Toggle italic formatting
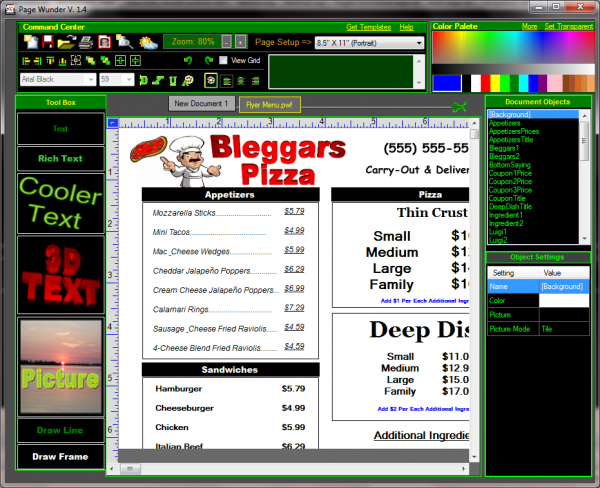This screenshot has height=488, width=600. coord(158,80)
